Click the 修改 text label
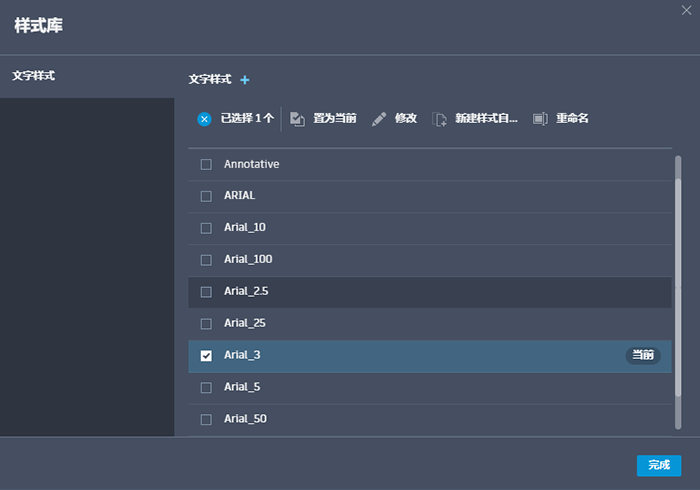Screen dimensions: 700x490 point(405,119)
